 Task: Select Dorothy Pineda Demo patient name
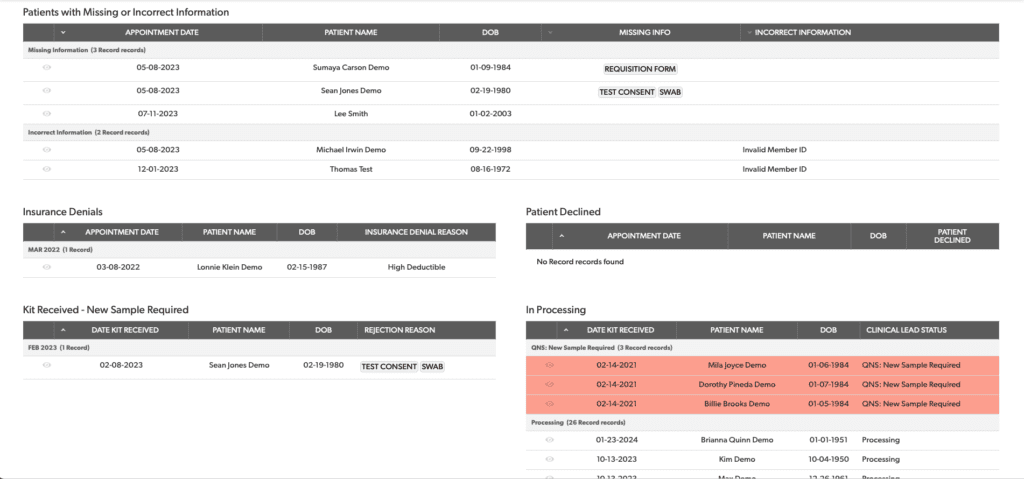(737, 384)
